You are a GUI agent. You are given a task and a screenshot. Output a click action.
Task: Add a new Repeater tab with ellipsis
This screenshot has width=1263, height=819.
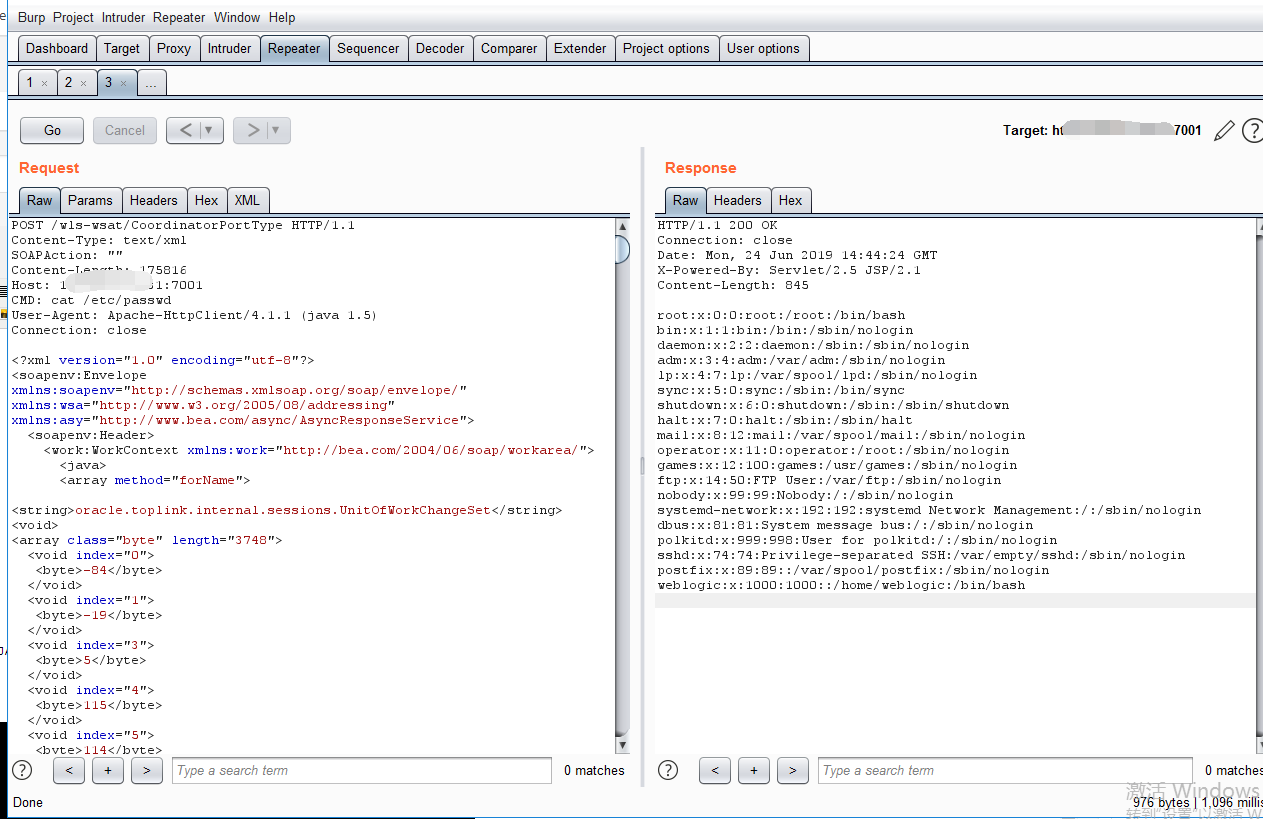pos(151,83)
